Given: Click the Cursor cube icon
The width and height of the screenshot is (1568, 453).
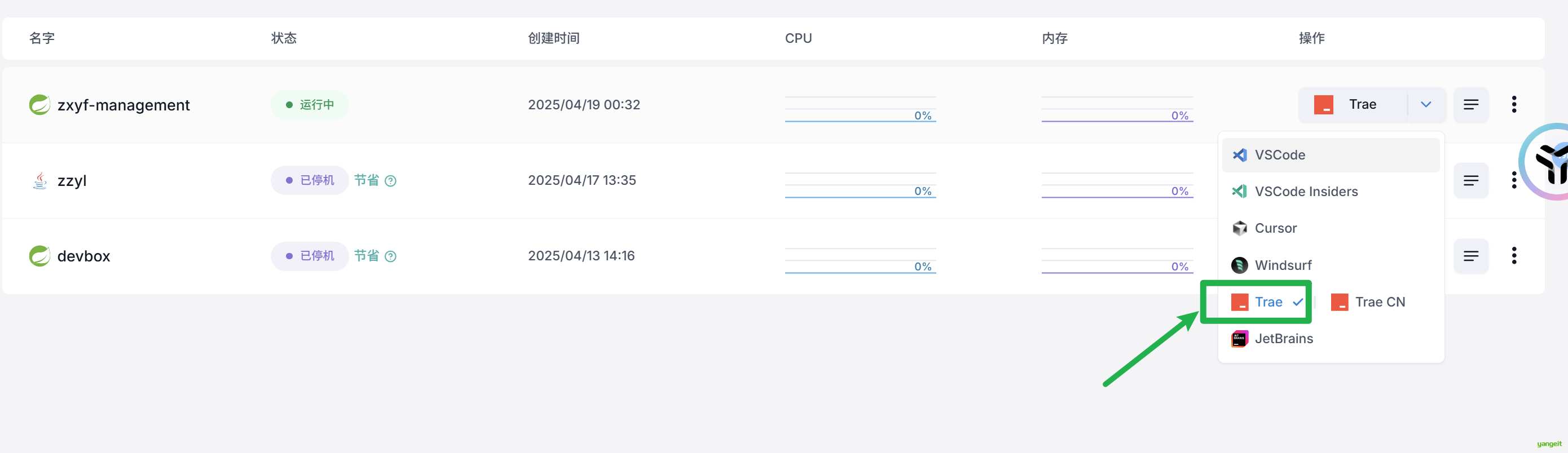Looking at the screenshot, I should coord(1239,228).
